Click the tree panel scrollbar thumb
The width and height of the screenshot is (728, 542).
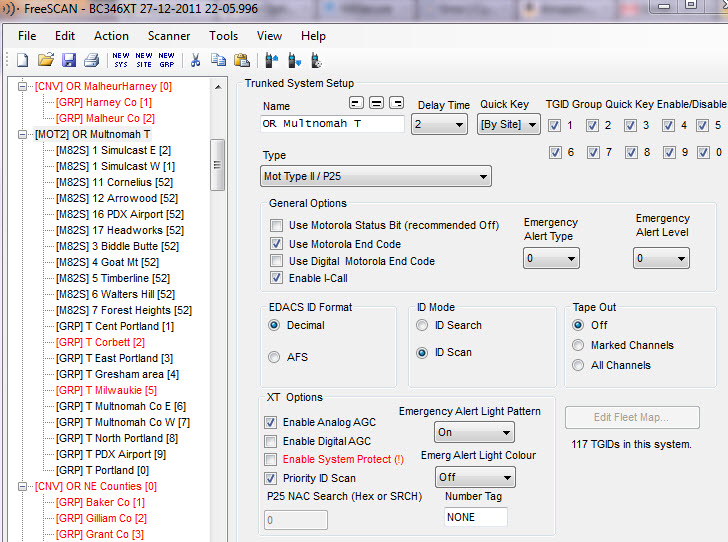(x=217, y=164)
